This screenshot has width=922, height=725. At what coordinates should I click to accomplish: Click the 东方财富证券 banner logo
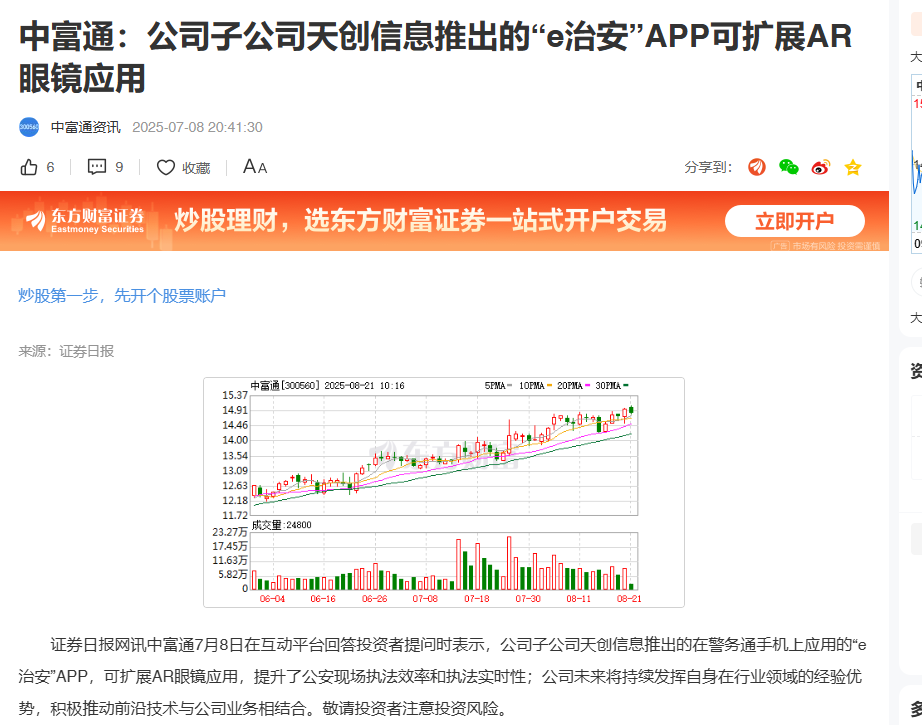click(x=86, y=220)
